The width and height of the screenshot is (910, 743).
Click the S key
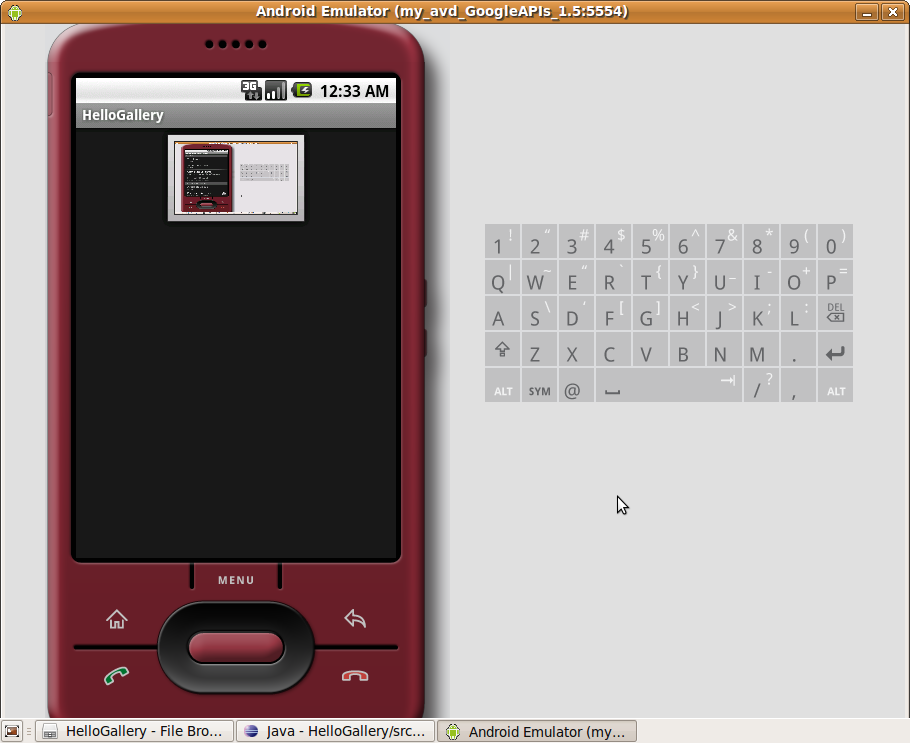point(540,313)
